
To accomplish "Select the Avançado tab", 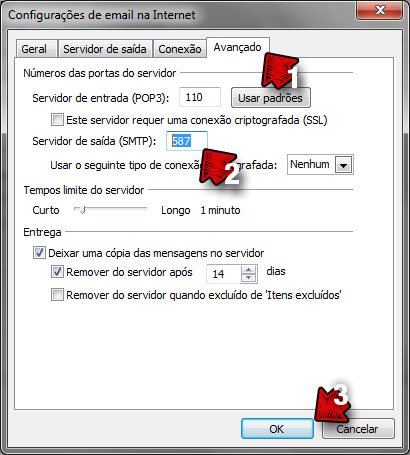I will click(238, 47).
